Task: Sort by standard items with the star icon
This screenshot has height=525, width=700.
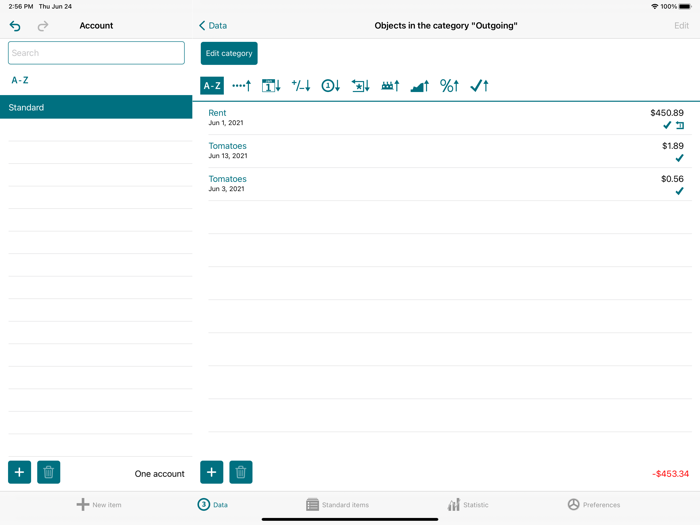Action: point(360,85)
